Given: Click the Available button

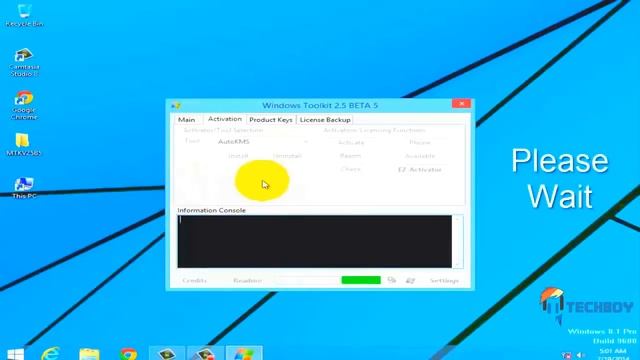Looking at the screenshot, I should (420, 156).
